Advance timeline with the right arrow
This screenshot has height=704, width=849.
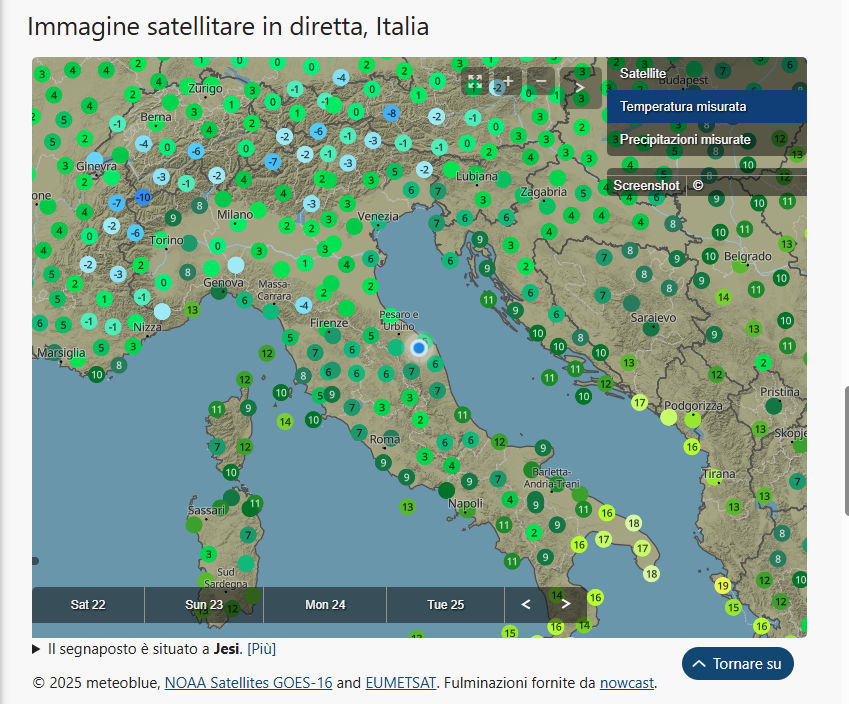pos(566,604)
